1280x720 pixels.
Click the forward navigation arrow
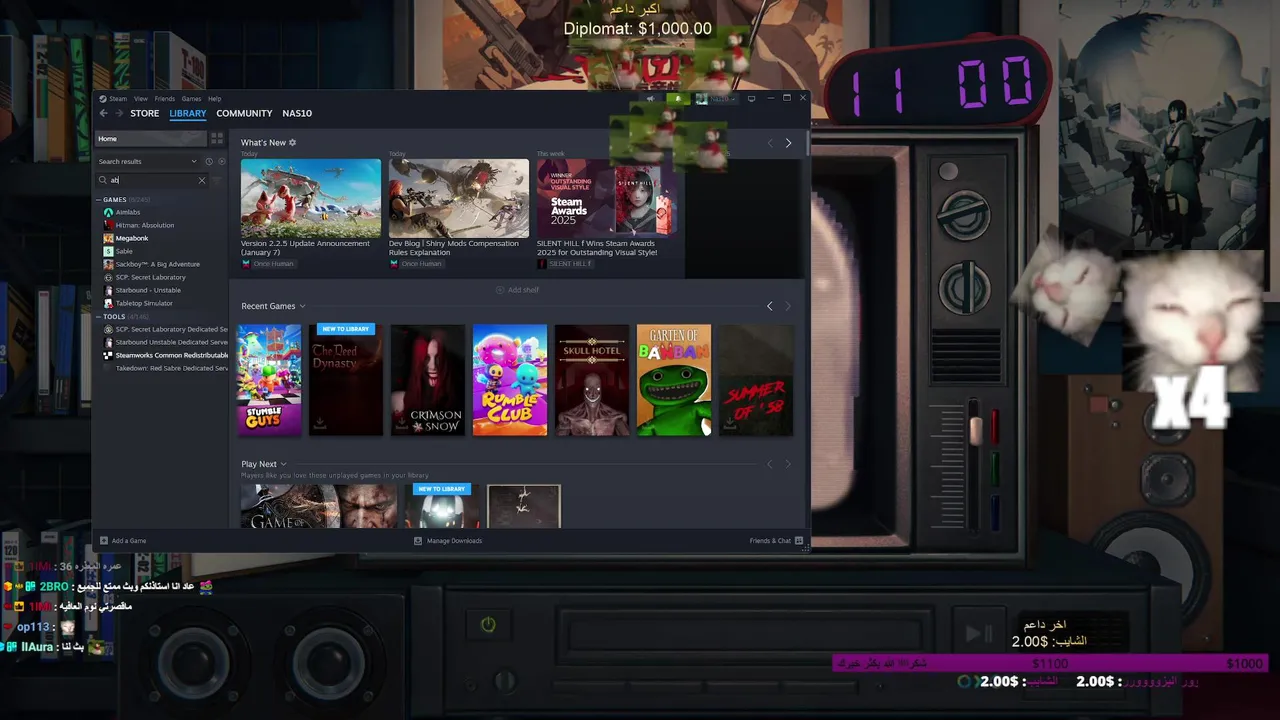pyautogui.click(x=118, y=113)
